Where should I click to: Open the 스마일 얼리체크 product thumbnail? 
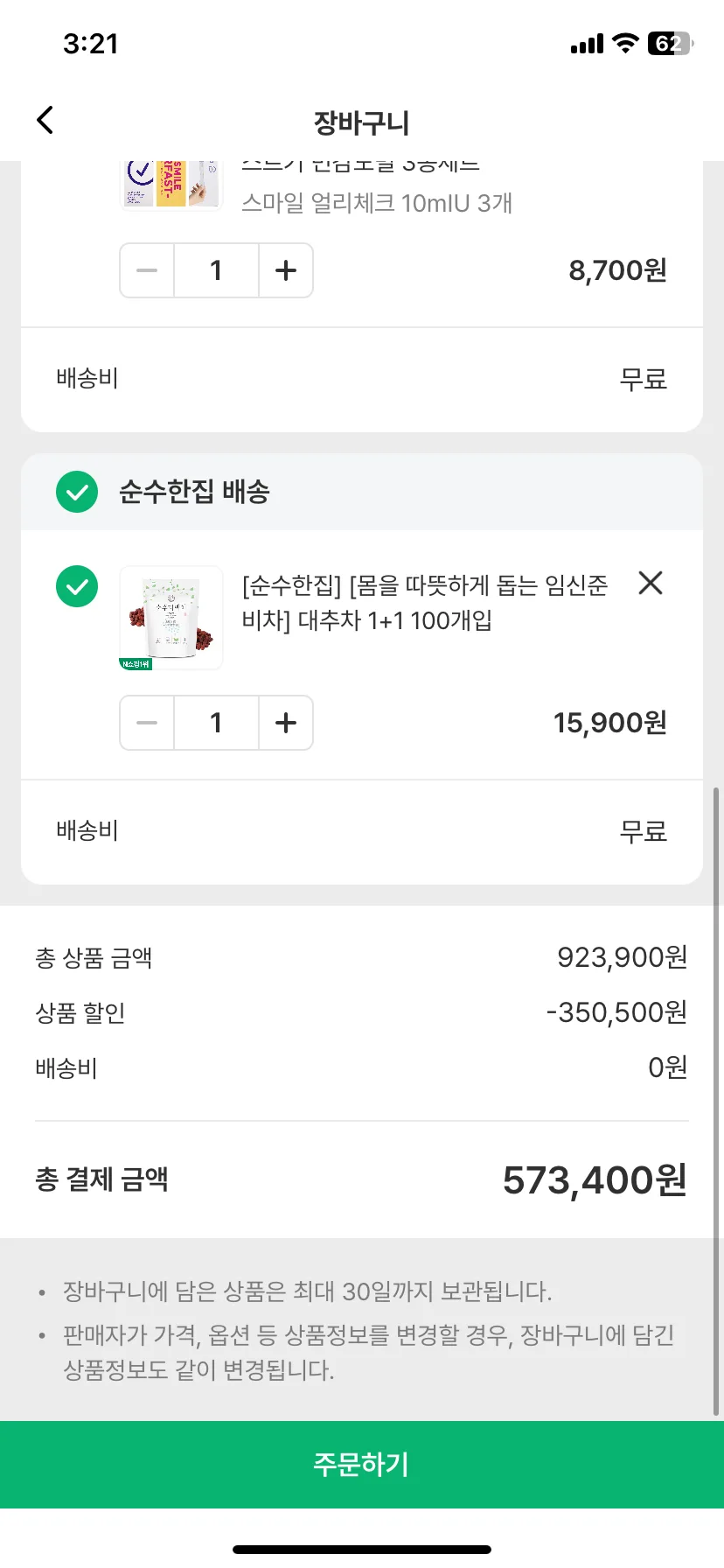171,185
